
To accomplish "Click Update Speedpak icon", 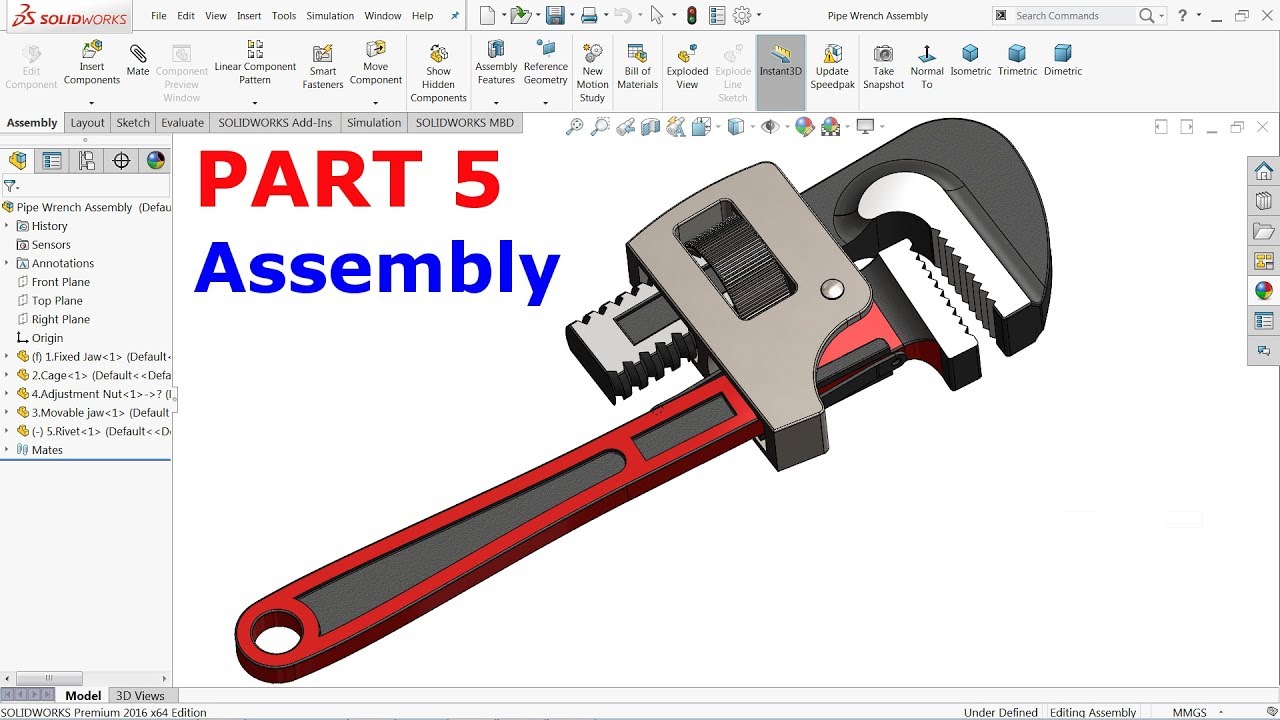I will [832, 67].
